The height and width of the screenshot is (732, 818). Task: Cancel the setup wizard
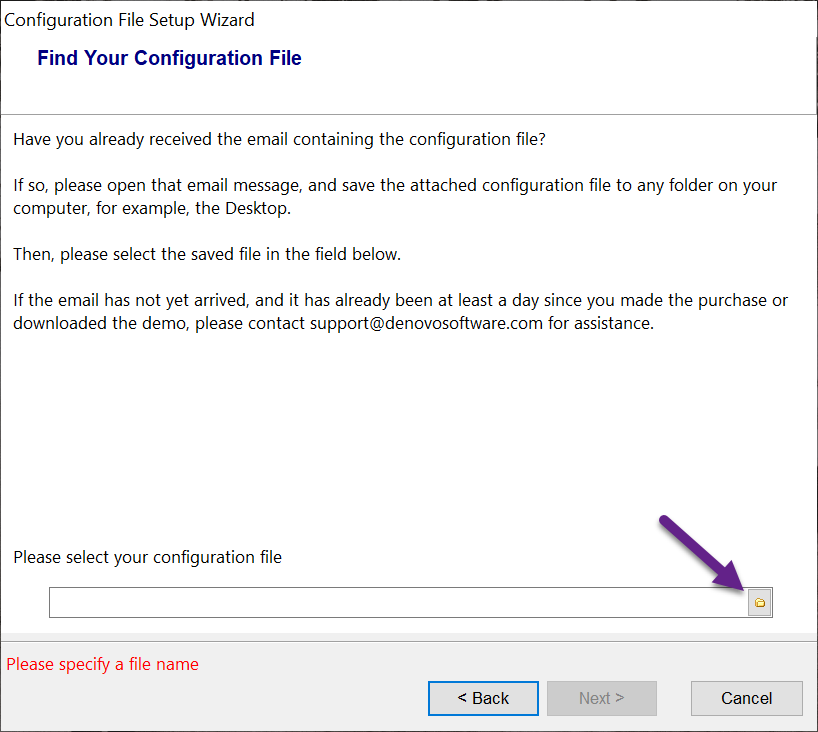click(746, 698)
